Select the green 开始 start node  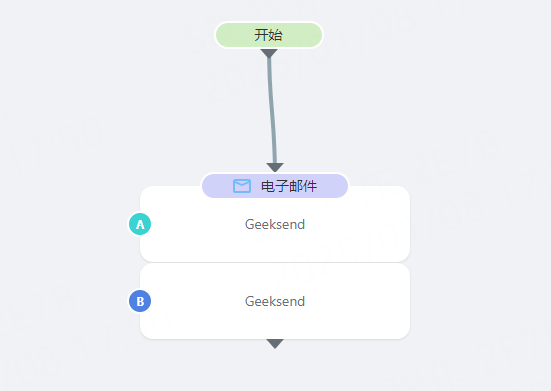[269, 35]
